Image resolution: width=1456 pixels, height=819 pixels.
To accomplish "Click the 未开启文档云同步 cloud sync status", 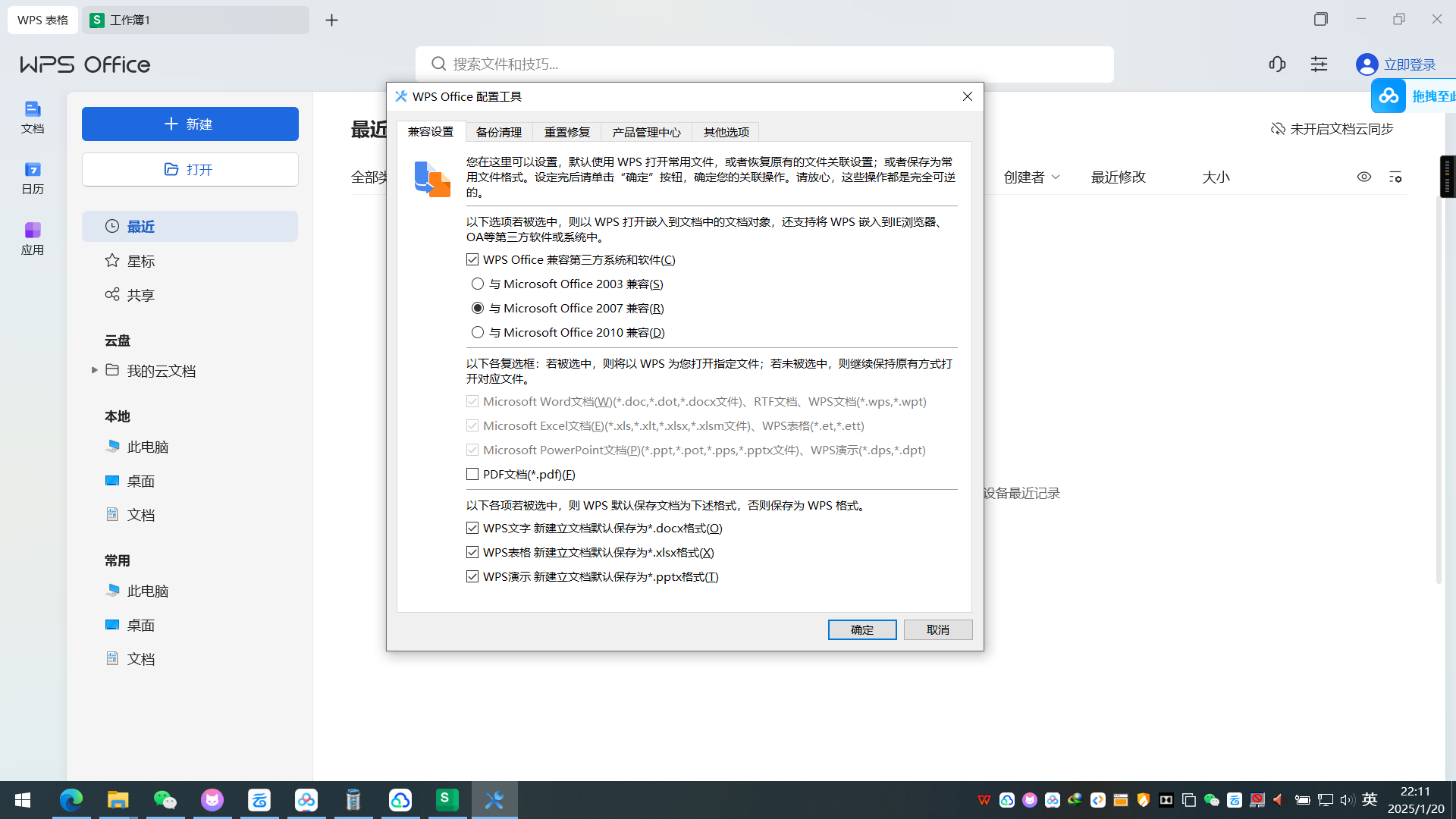I will pos(1332,129).
